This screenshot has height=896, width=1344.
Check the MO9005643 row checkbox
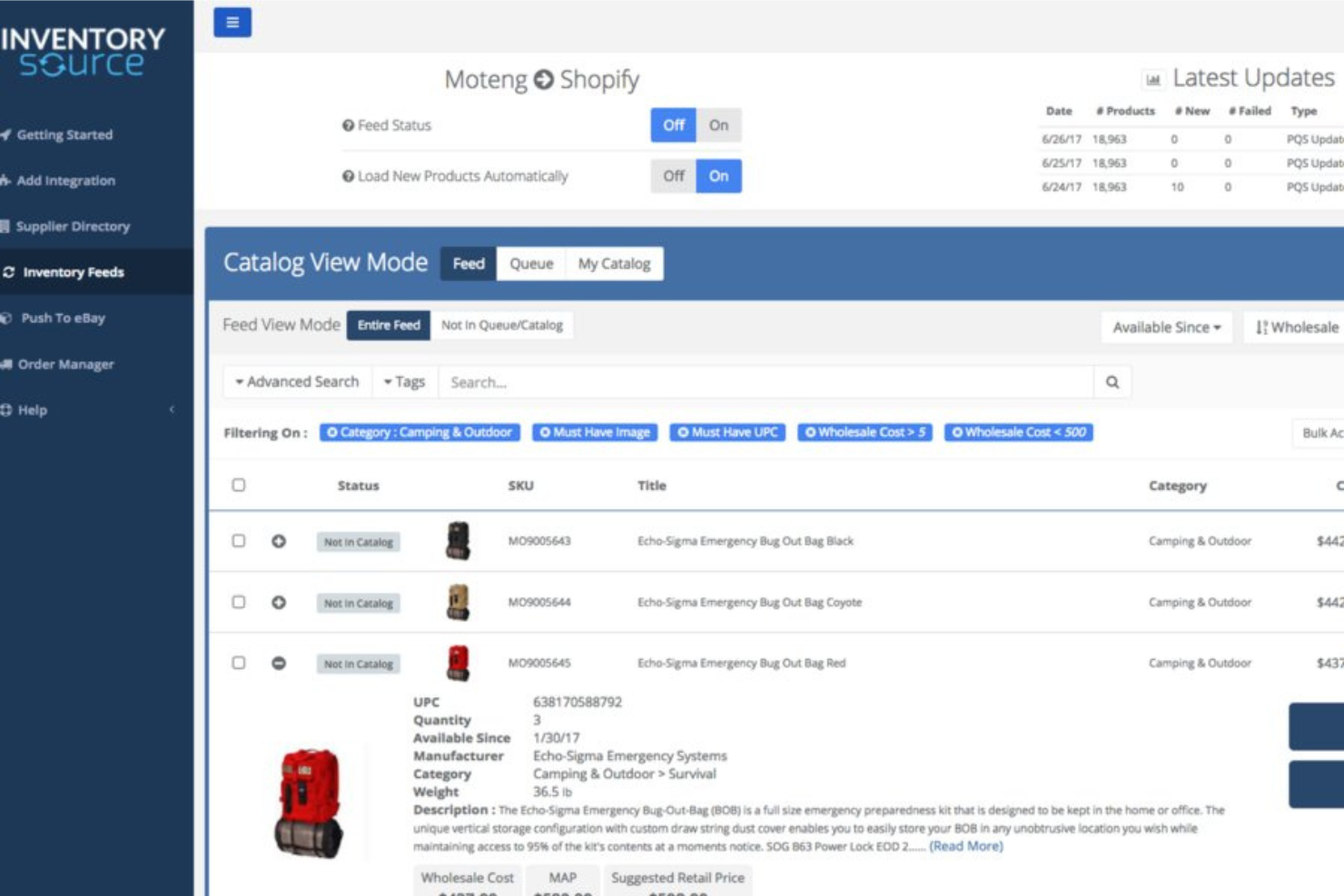[239, 540]
